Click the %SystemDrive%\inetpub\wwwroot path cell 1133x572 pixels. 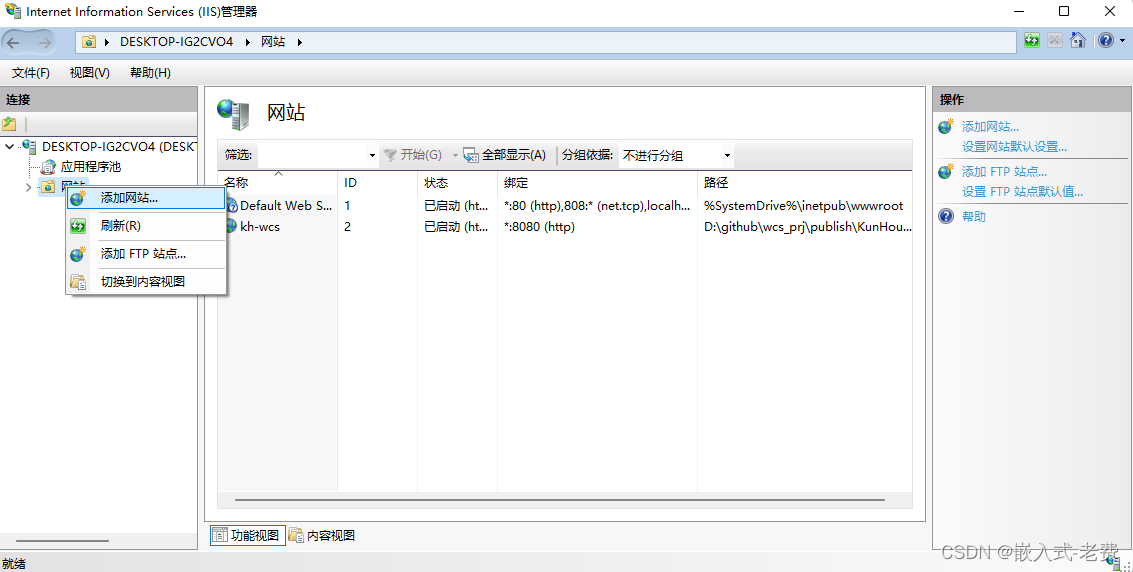[x=804, y=206]
